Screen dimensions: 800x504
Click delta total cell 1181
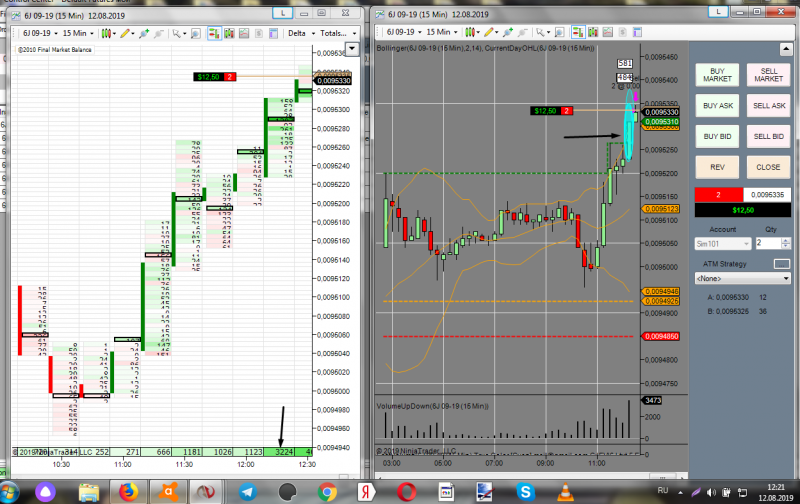(x=187, y=452)
